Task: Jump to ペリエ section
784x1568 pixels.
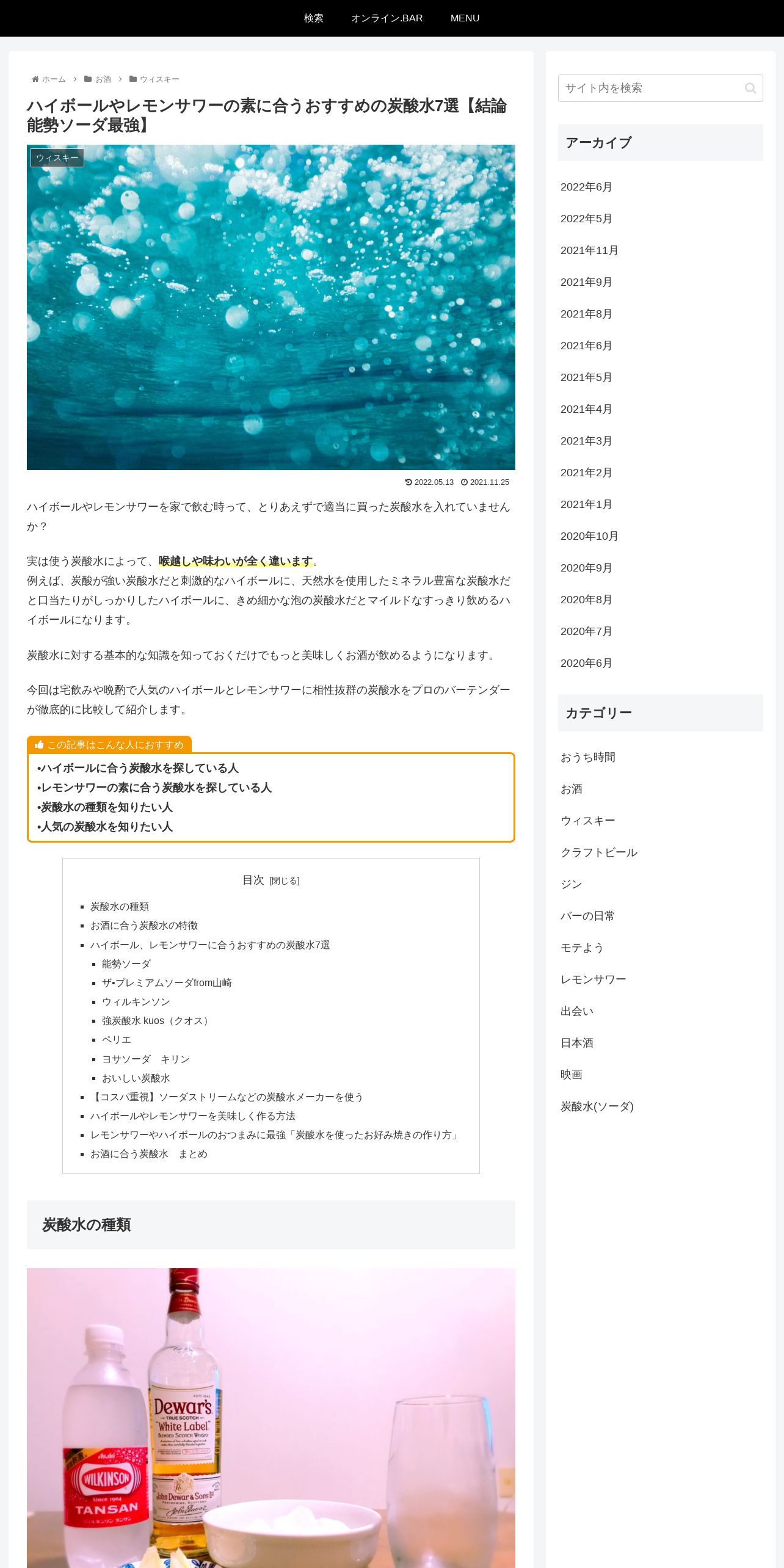Action: pos(117,1040)
